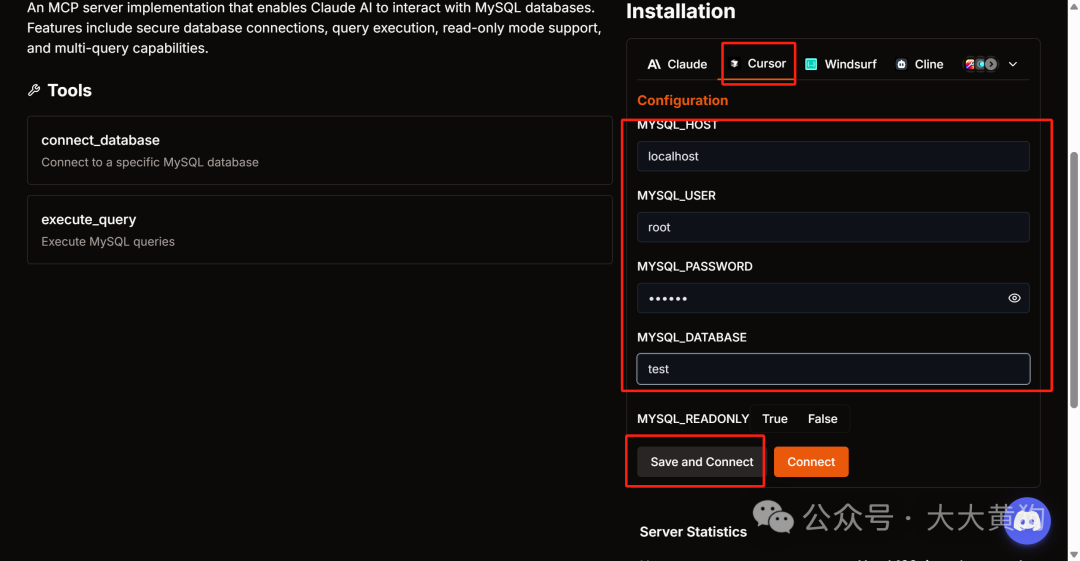The image size is (1080, 561).
Task: Select the Cline tab
Action: (920, 64)
